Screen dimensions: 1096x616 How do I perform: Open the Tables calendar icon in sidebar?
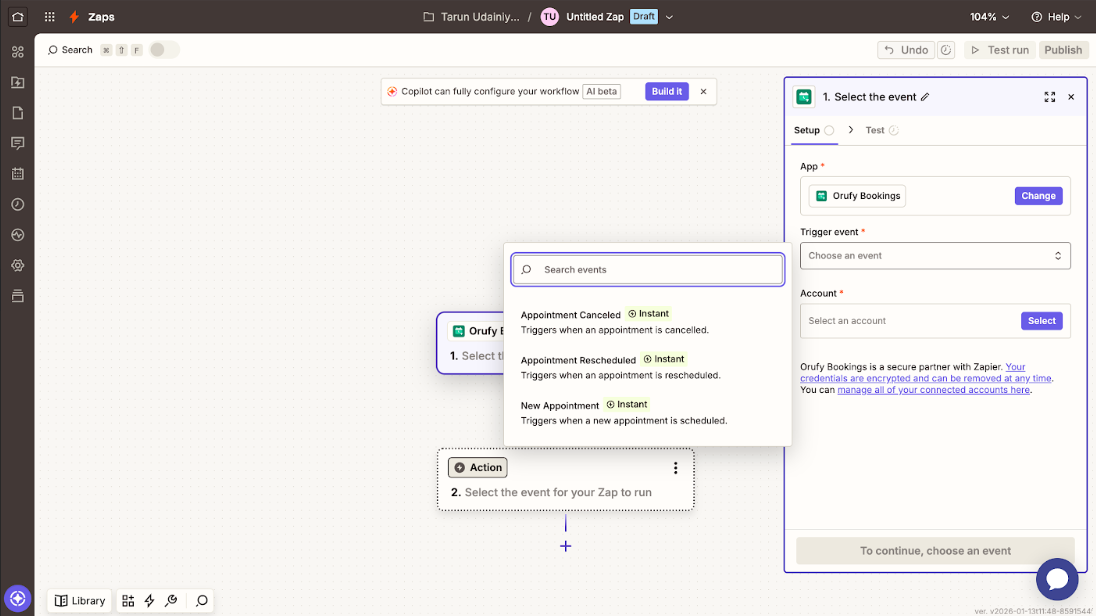(17, 173)
